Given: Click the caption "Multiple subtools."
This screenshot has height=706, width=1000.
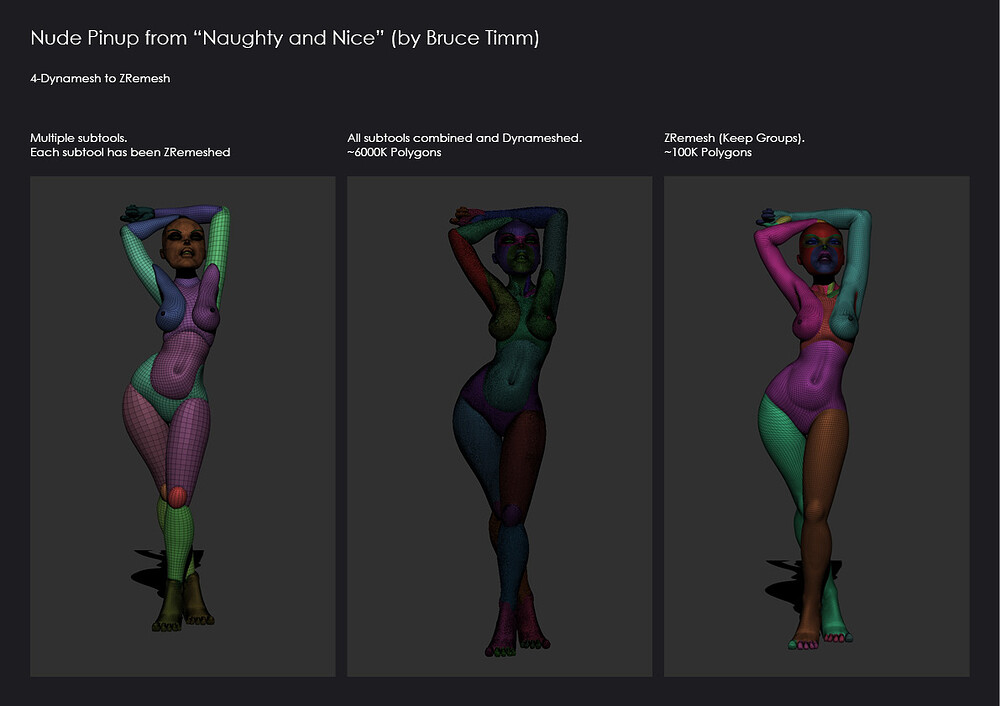Looking at the screenshot, I should click(78, 138).
